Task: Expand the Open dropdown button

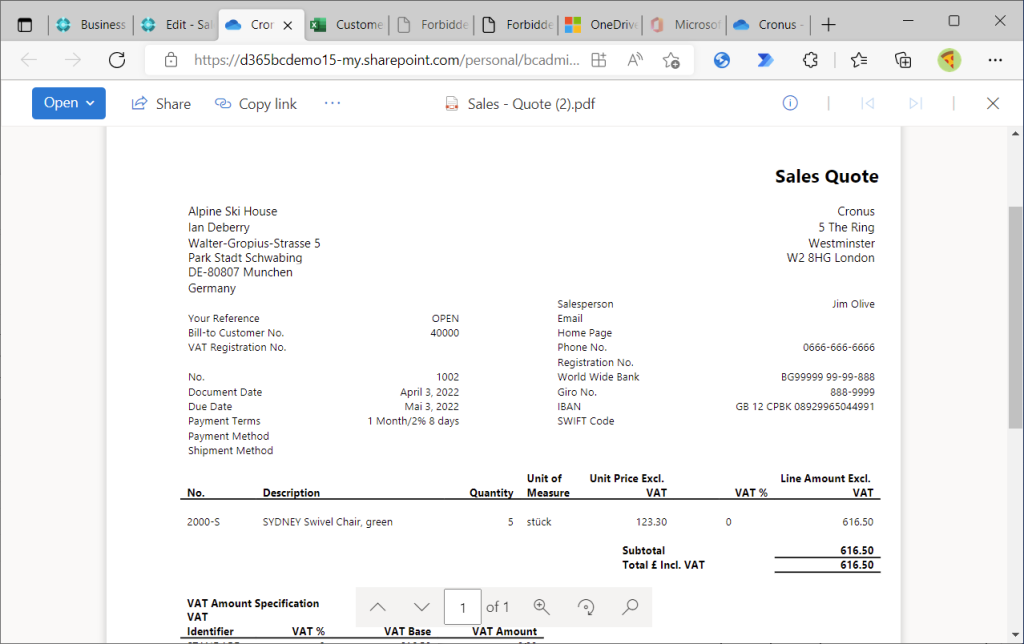Action: pos(69,103)
